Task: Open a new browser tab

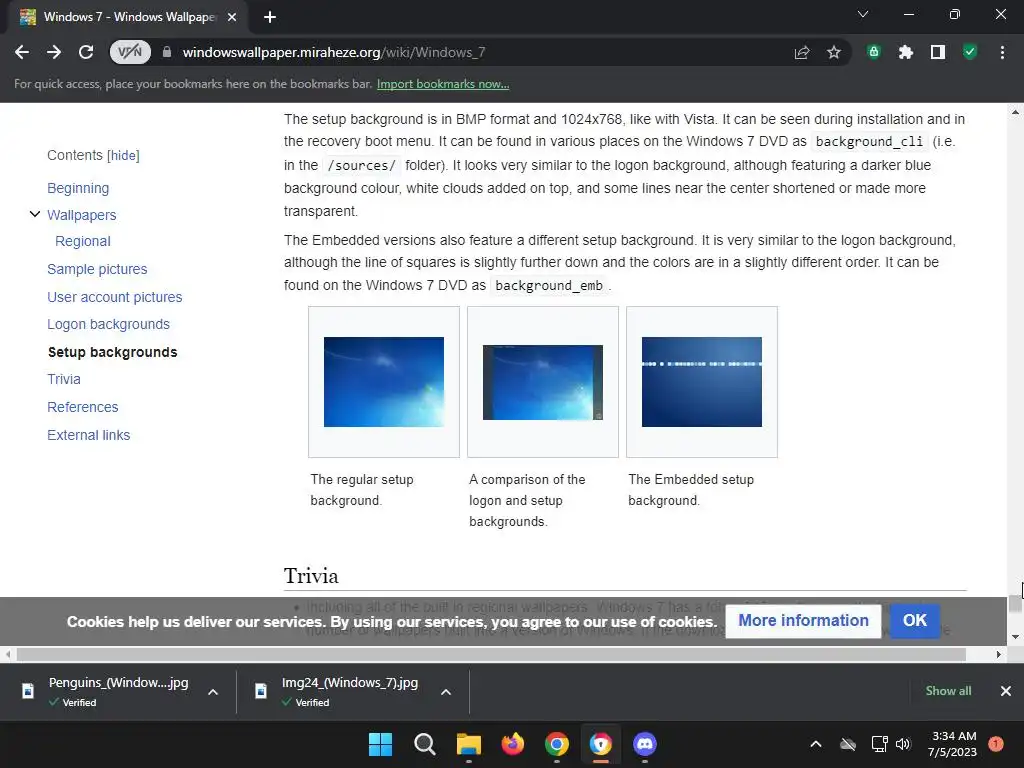Action: coord(270,17)
